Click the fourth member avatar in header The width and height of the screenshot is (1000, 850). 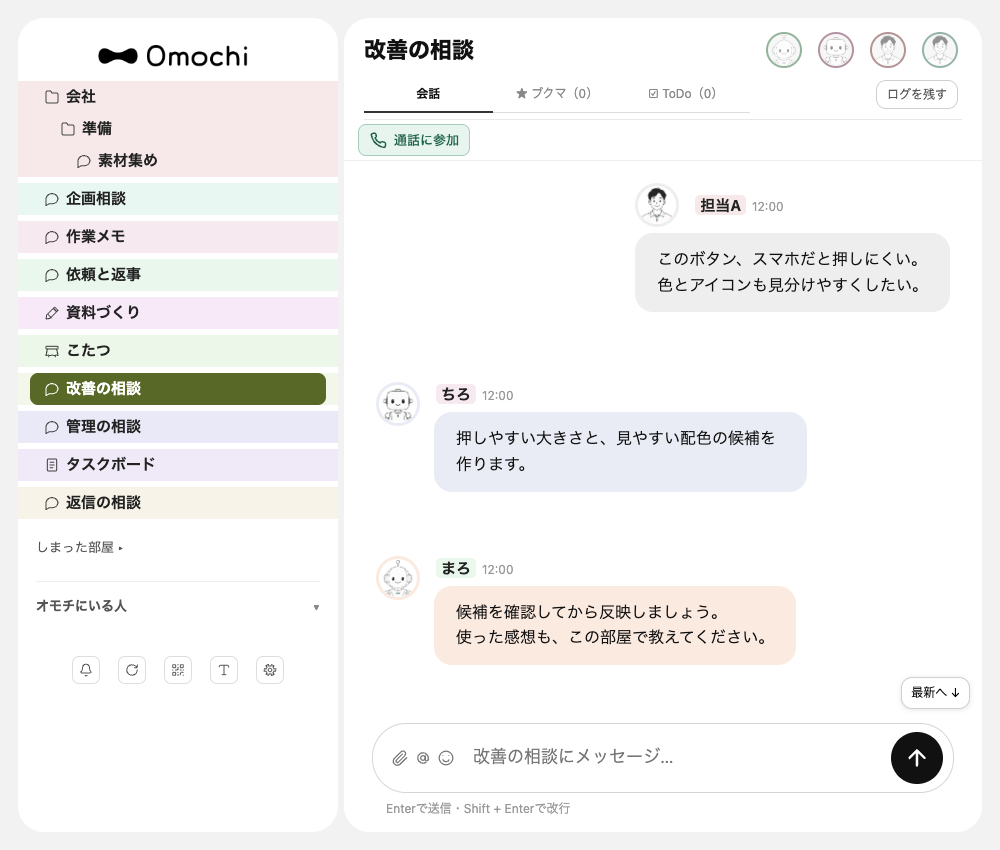tap(940, 50)
